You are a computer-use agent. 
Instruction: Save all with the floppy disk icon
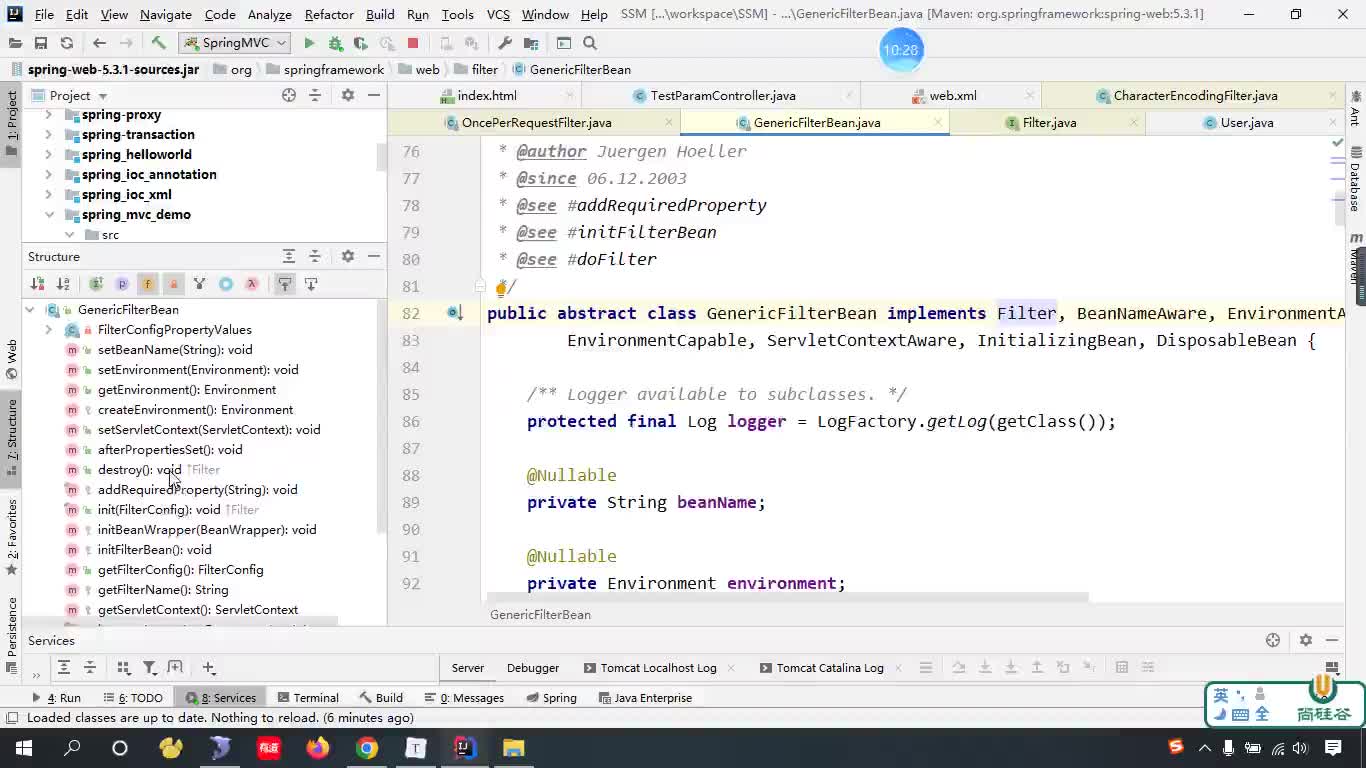coord(41,43)
